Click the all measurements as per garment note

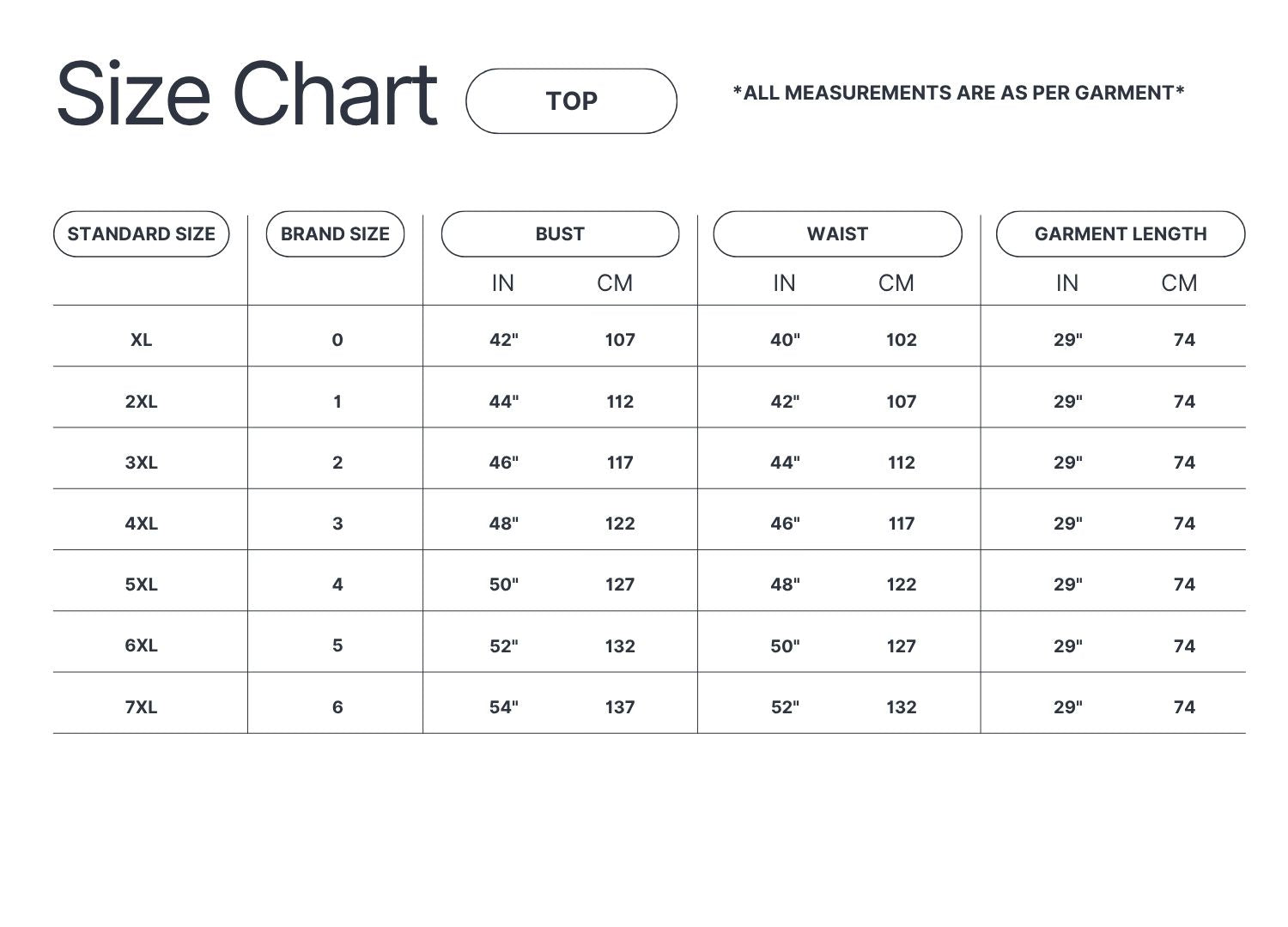tap(958, 93)
